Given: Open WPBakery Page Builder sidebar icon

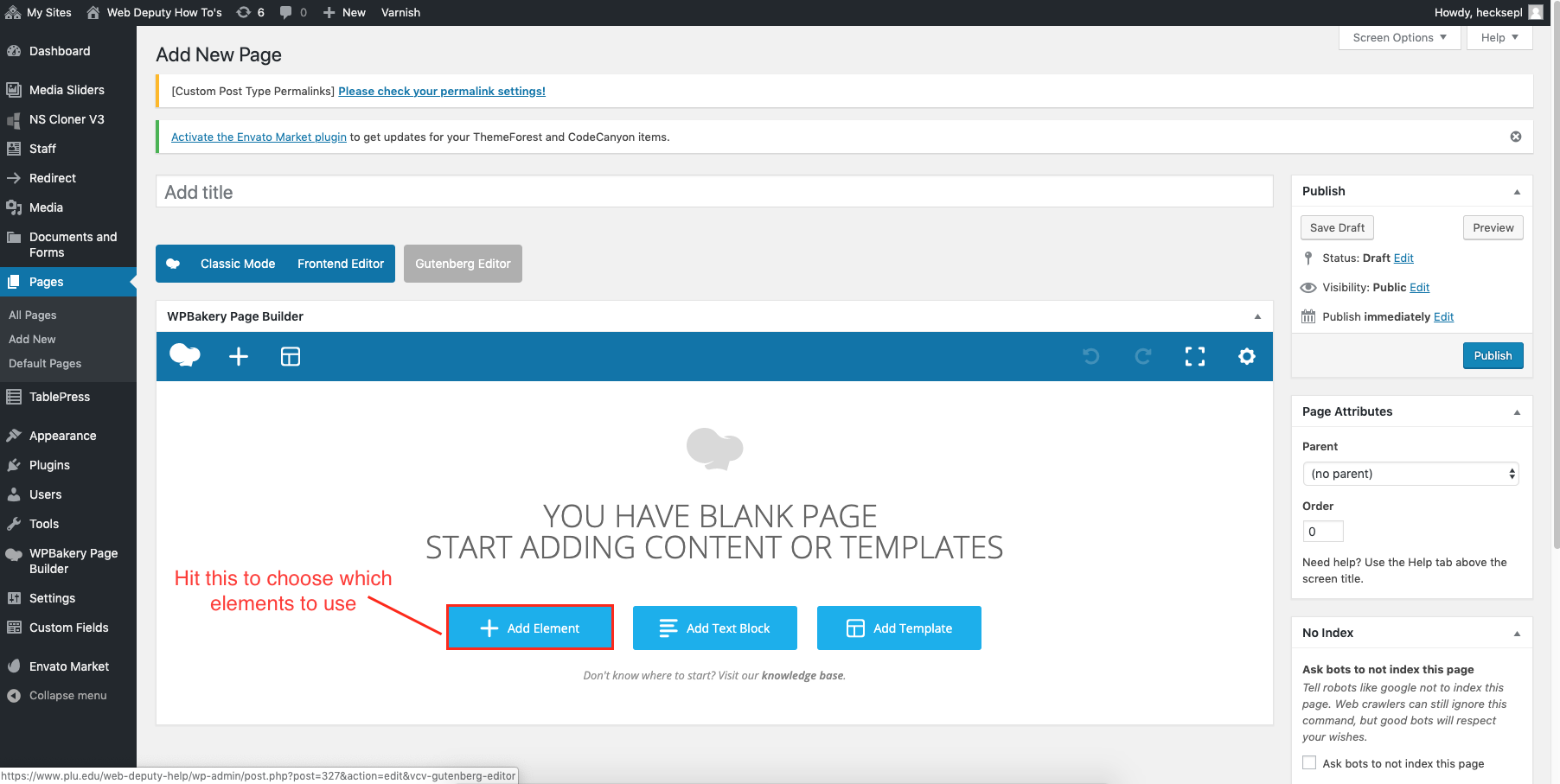Looking at the screenshot, I should point(14,554).
